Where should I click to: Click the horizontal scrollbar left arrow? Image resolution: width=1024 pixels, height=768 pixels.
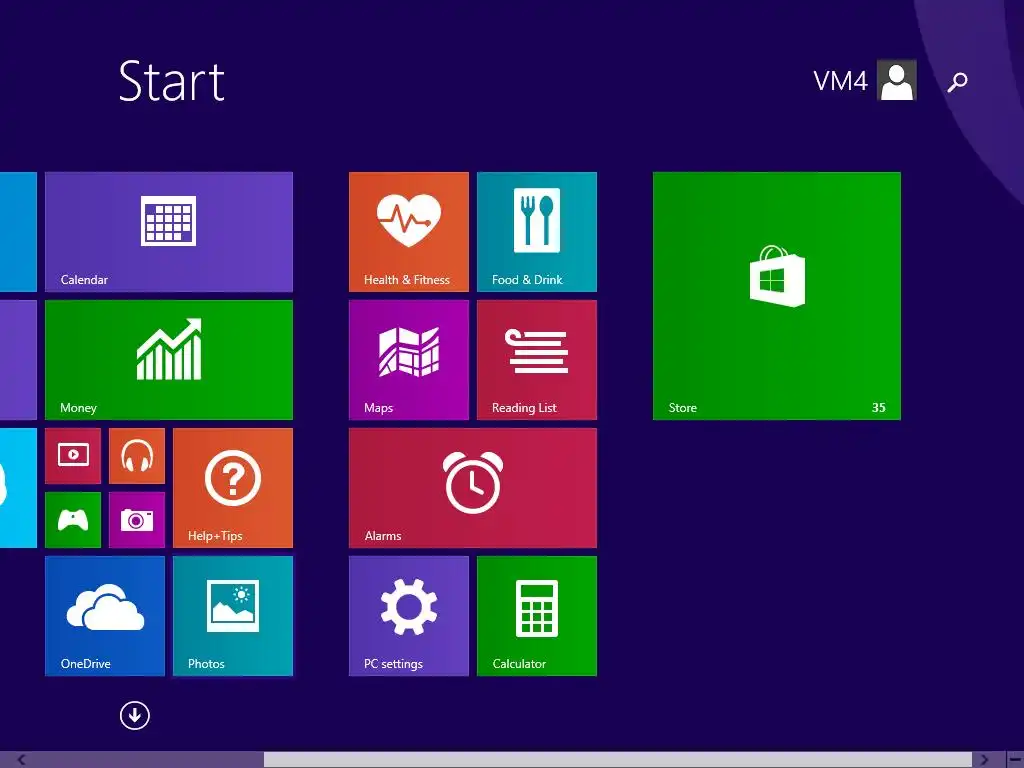click(21, 760)
